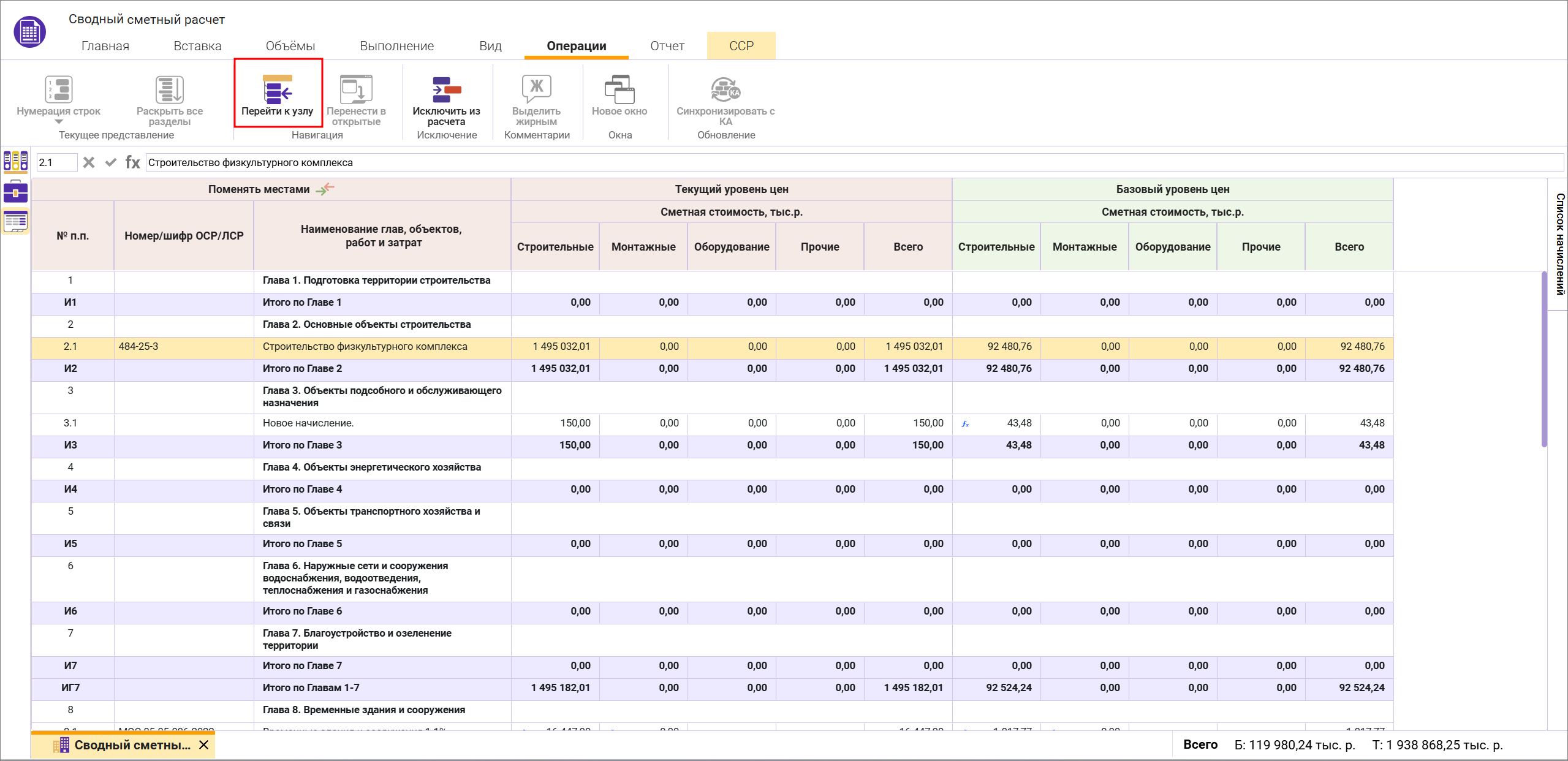The image size is (1568, 761).
Task: Open the ССР ribbon tab
Action: click(741, 46)
